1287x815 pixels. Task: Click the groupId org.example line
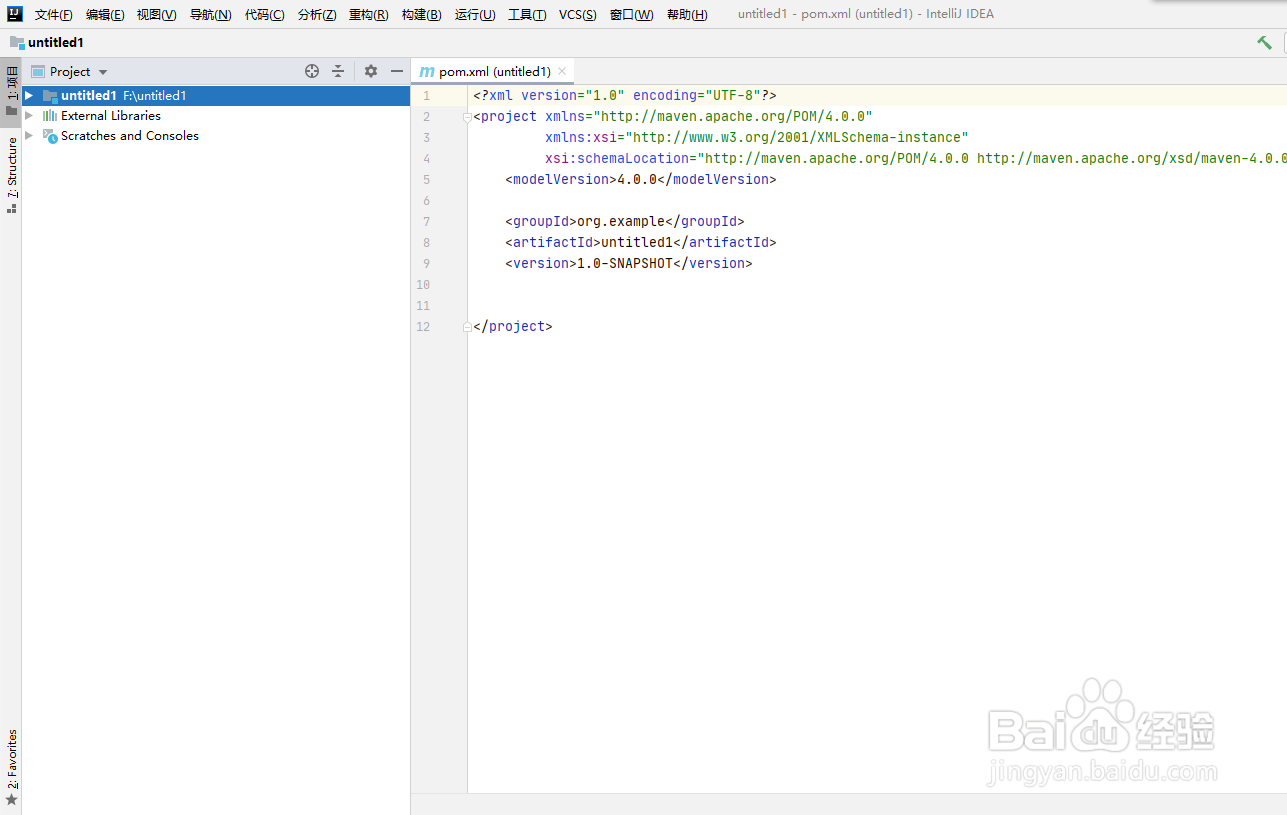click(625, 222)
